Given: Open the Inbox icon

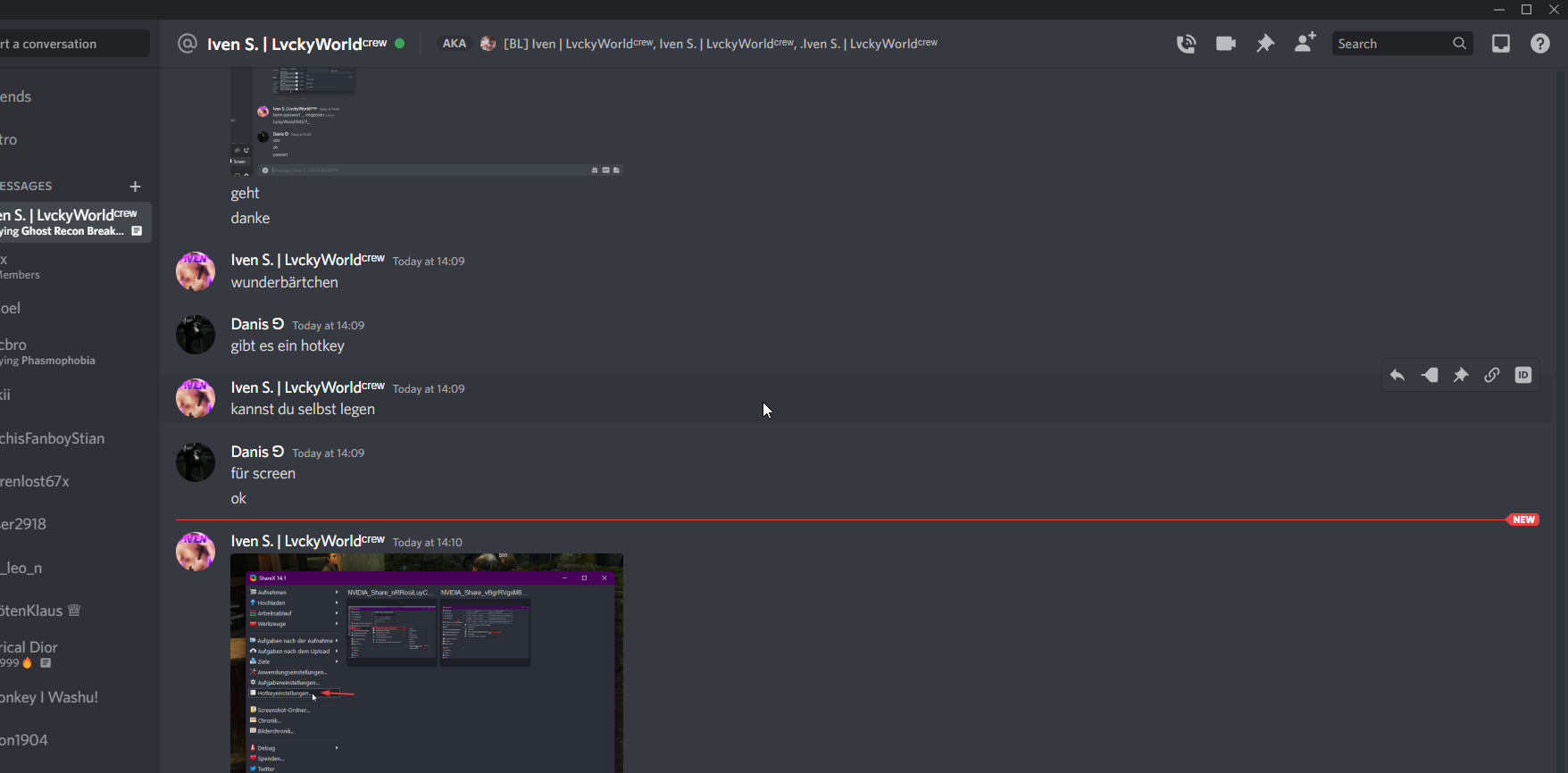Looking at the screenshot, I should pos(1501,44).
